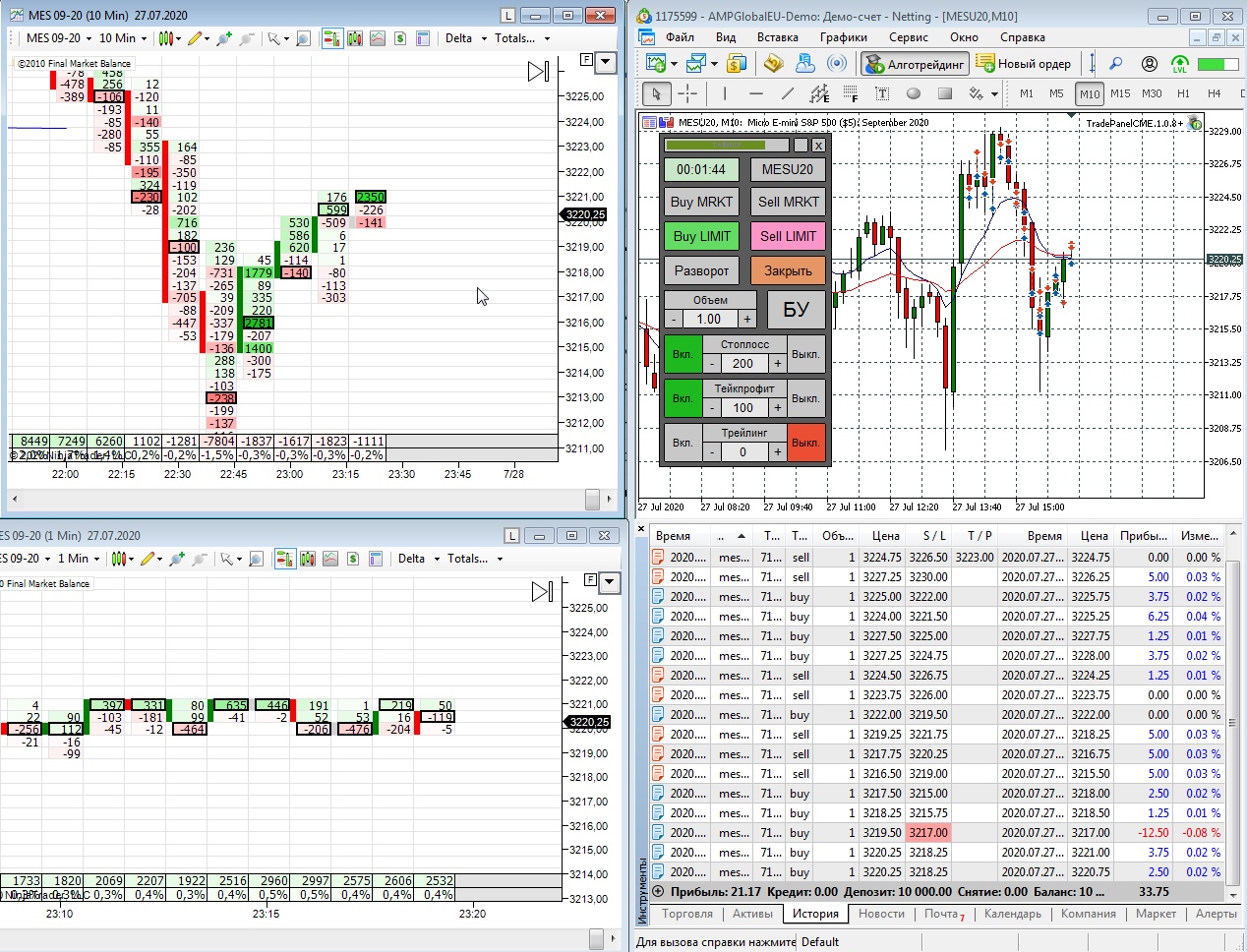Click the signals broadcast icon

[x=837, y=64]
